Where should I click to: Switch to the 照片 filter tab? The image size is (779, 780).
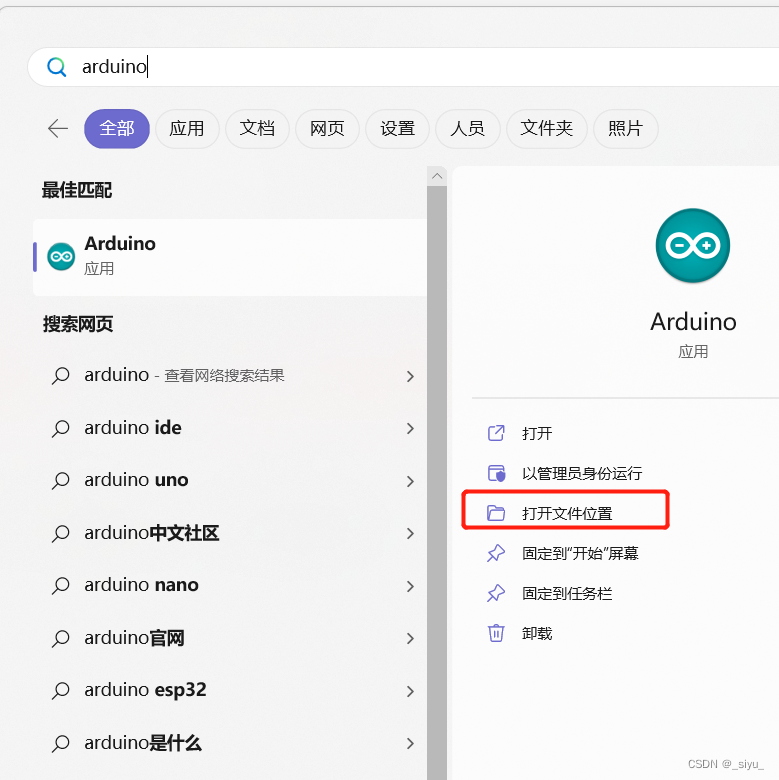coord(626,129)
